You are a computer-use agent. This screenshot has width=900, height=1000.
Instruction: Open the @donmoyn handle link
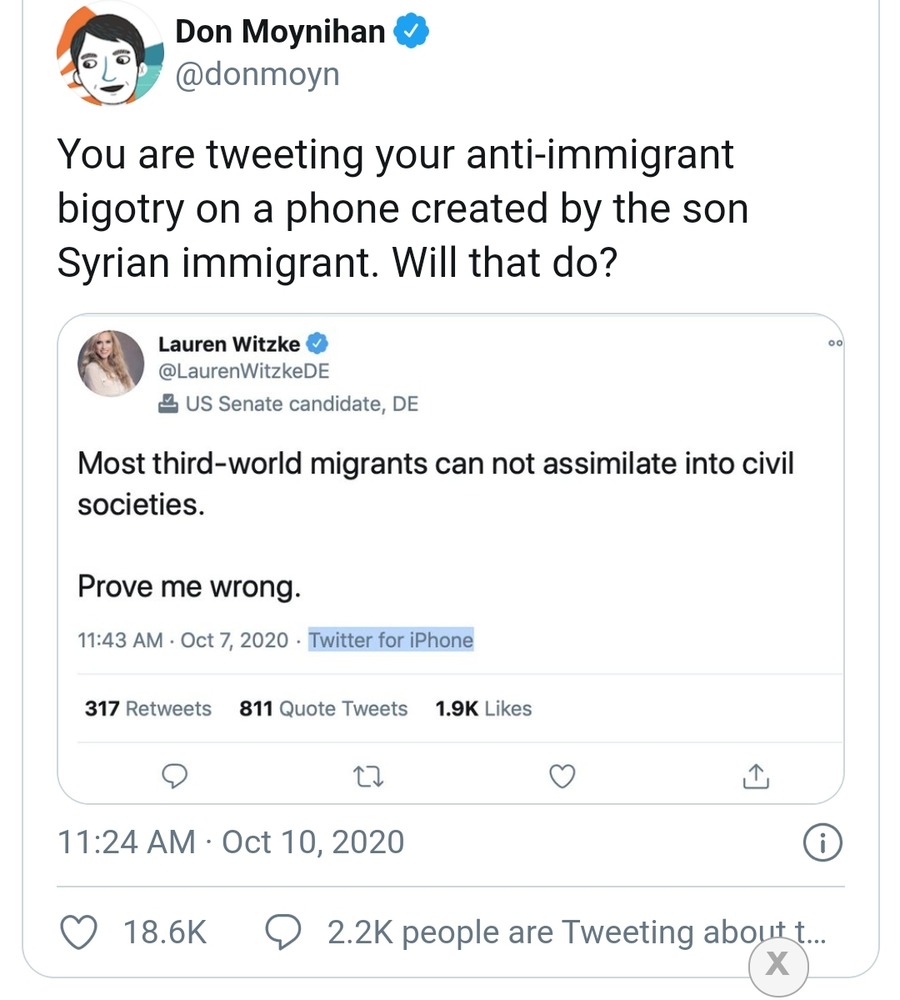(257, 74)
